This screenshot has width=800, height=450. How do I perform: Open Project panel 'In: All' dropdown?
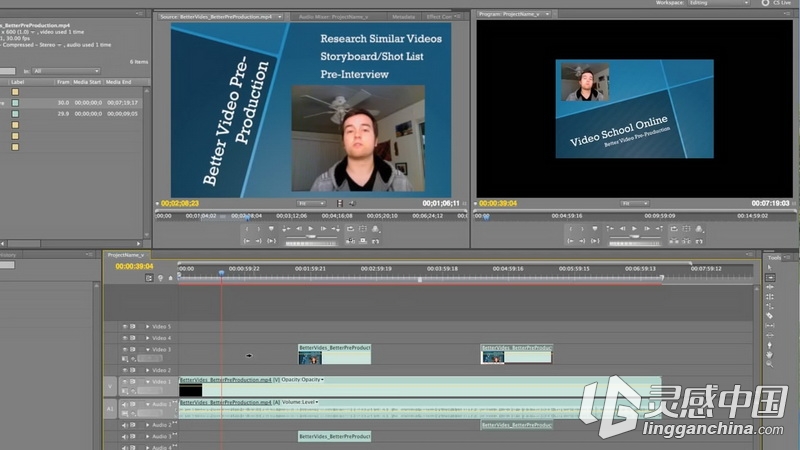[x=66, y=71]
